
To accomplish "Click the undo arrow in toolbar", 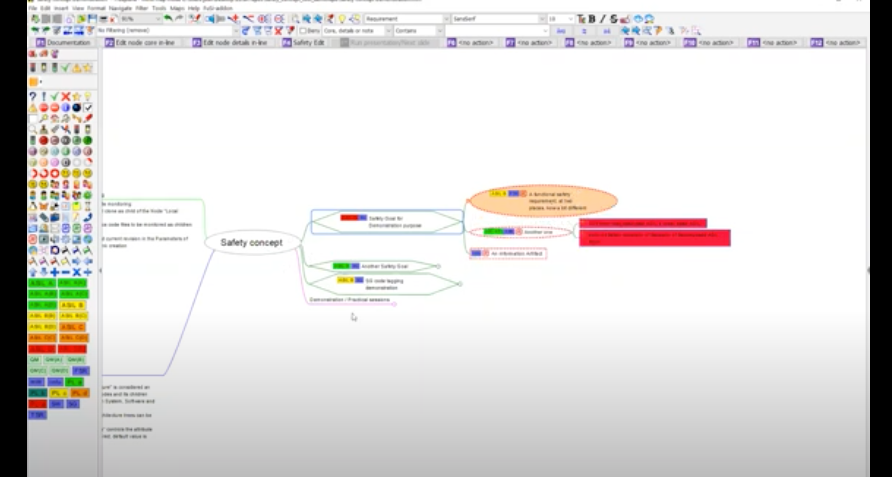I will pos(166,19).
